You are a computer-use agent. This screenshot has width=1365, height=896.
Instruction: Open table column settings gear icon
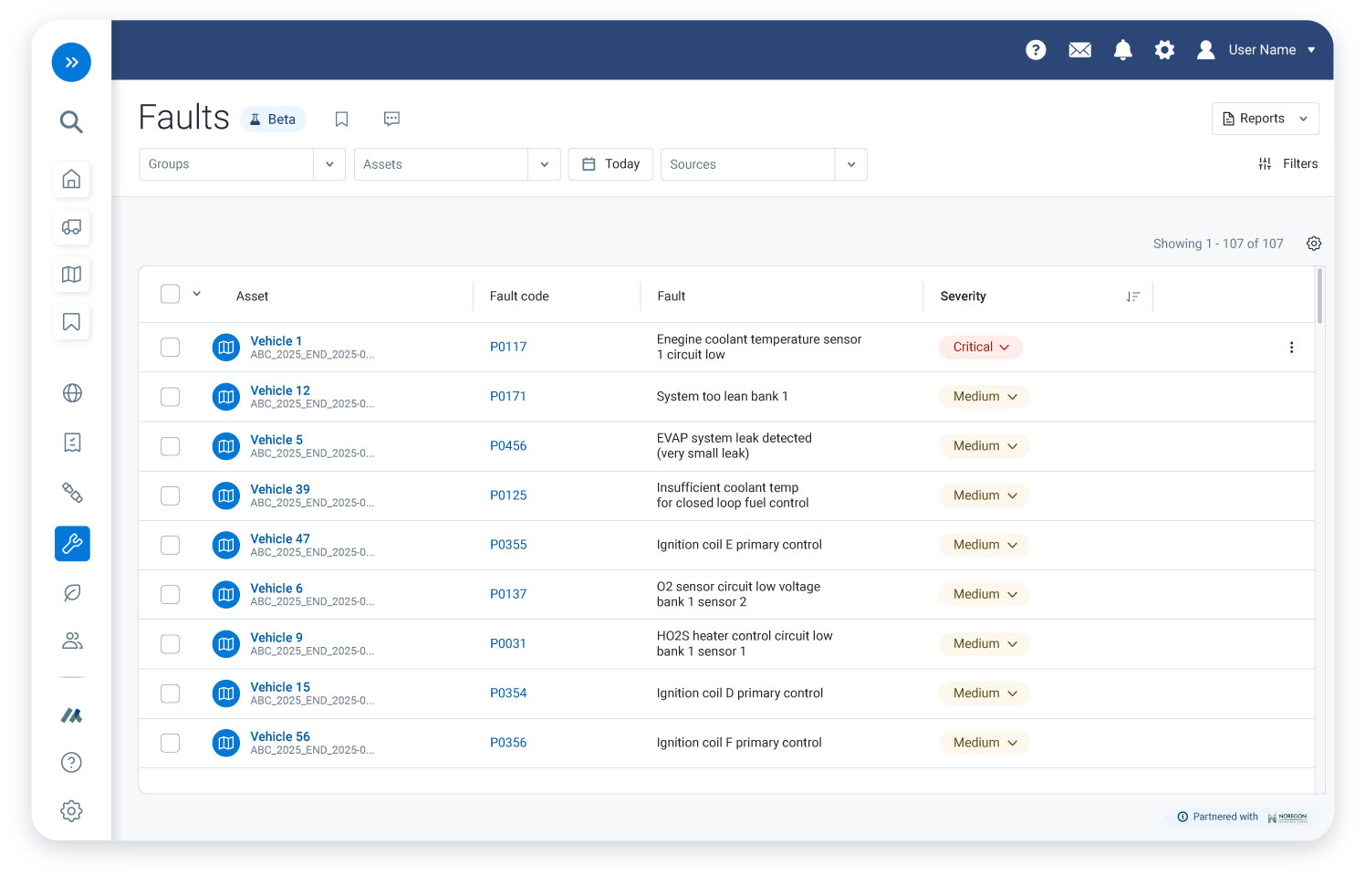tap(1313, 244)
